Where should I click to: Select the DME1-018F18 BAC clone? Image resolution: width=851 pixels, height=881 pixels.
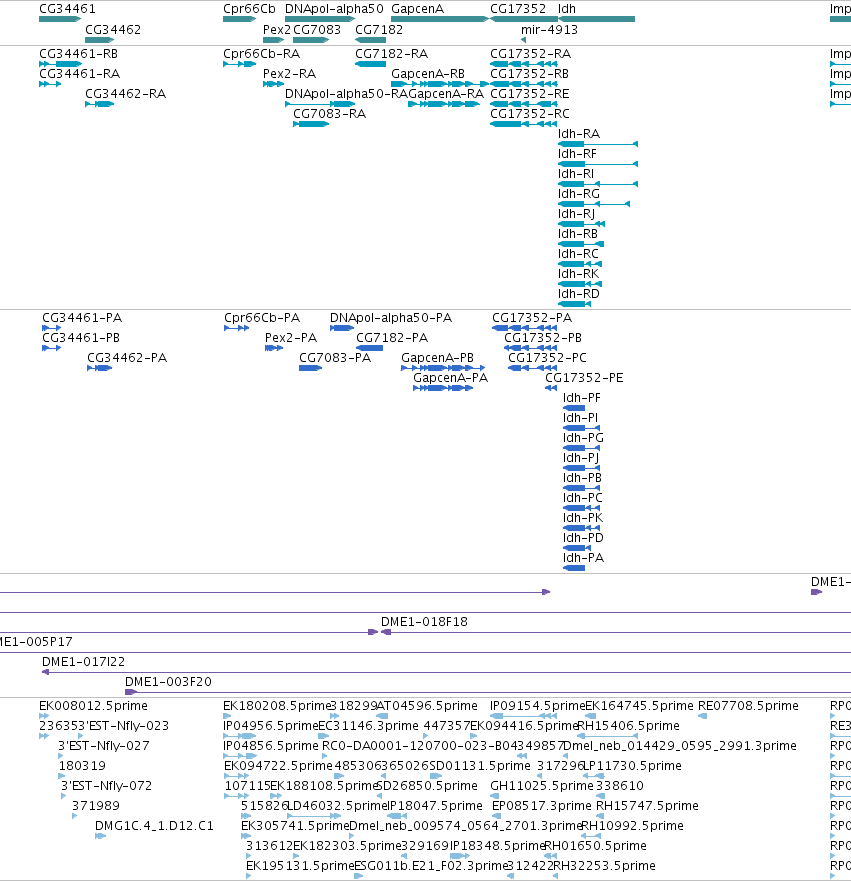616,632
